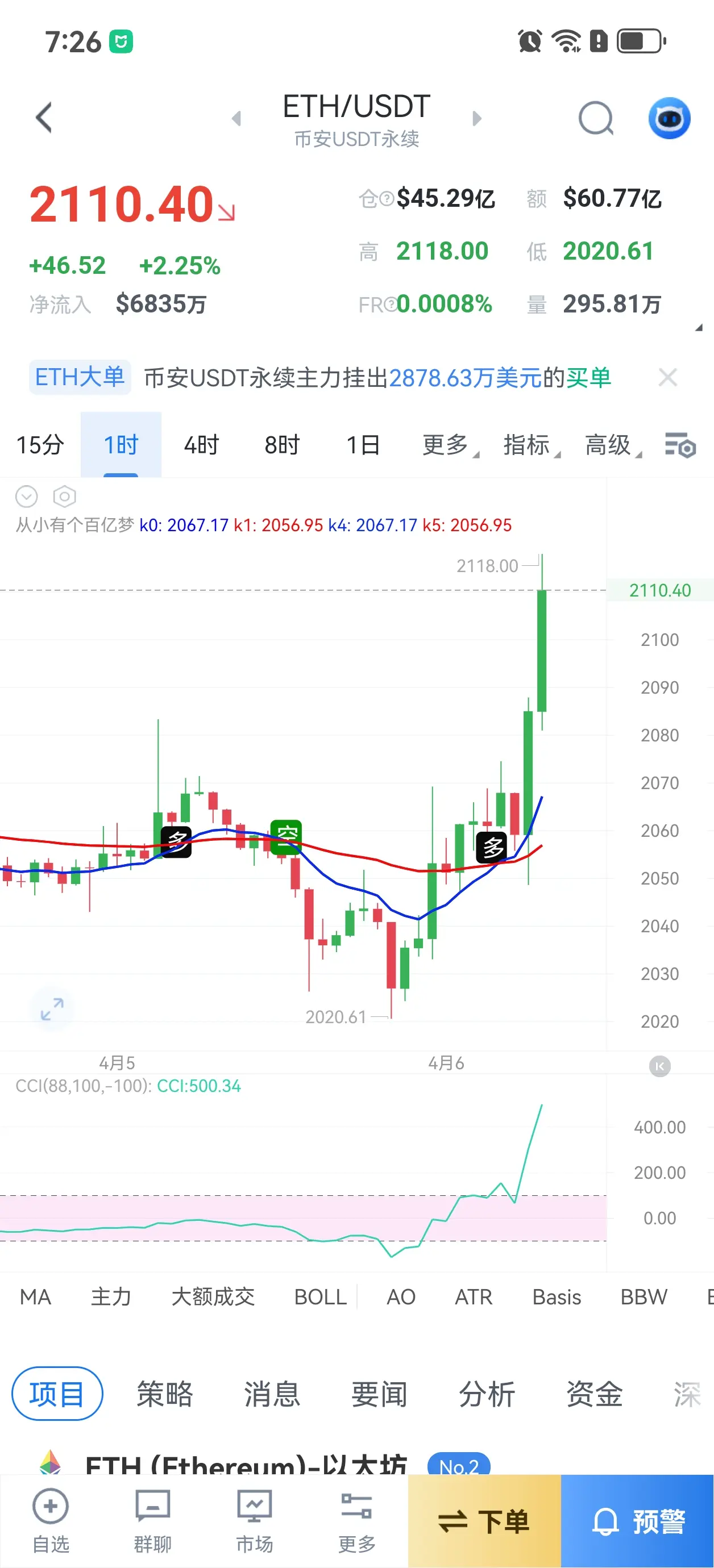This screenshot has width=714, height=1568.
Task: Switch to next trading pair arrow
Action: coord(476,118)
